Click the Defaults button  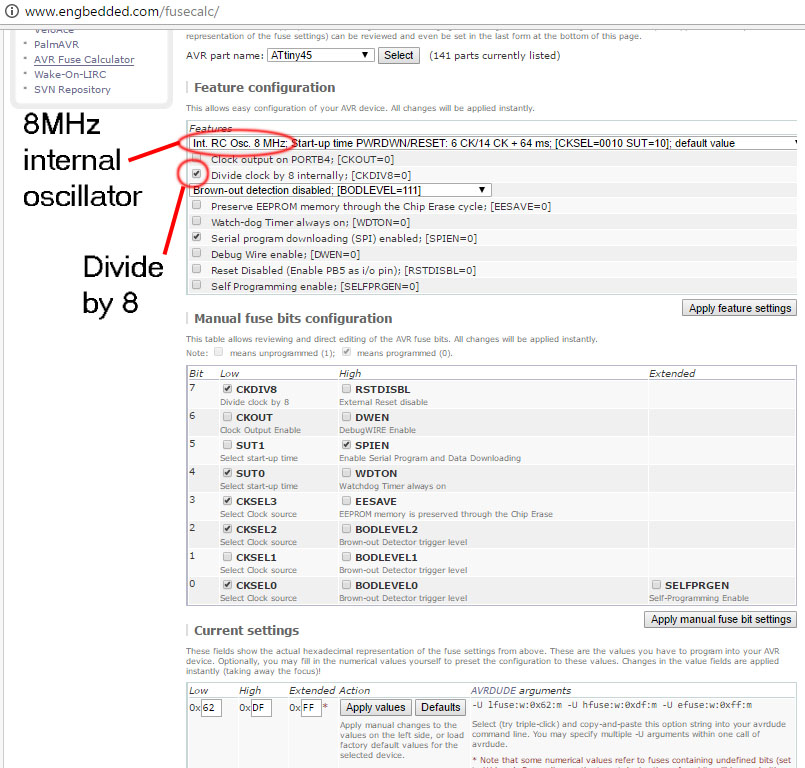tap(440, 707)
